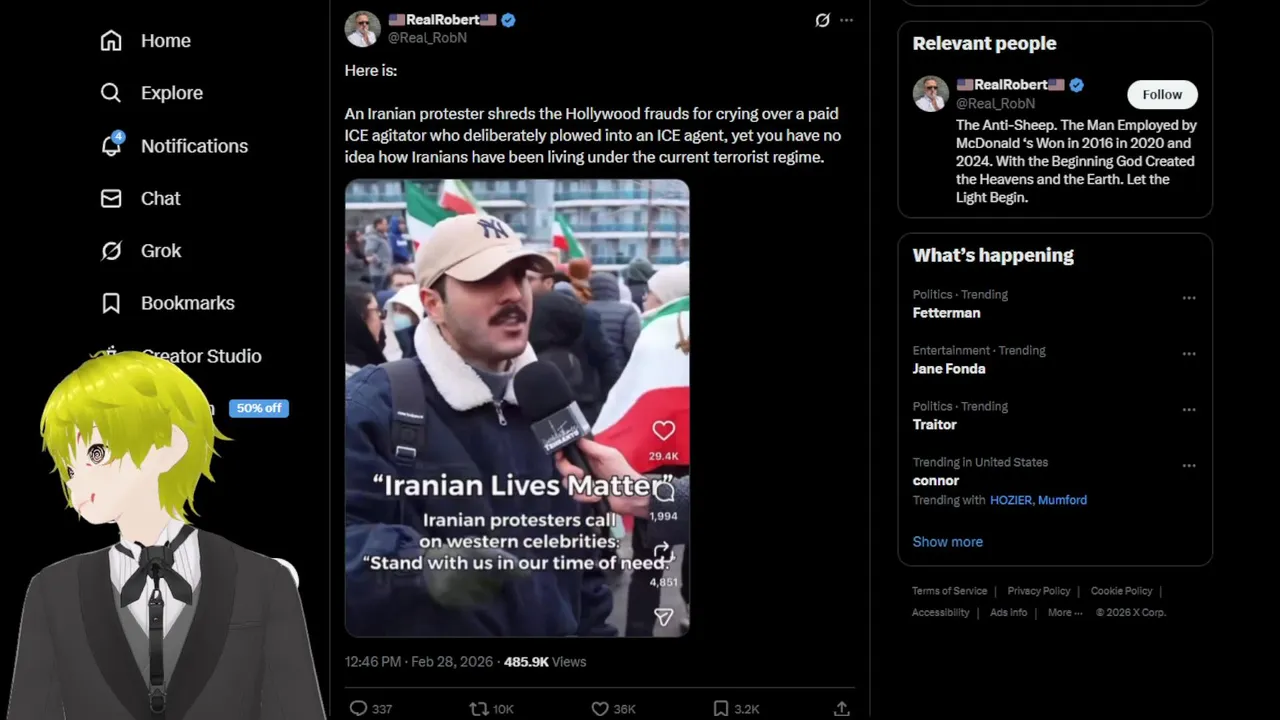Show more trending topics
This screenshot has height=720, width=1280.
click(x=947, y=542)
